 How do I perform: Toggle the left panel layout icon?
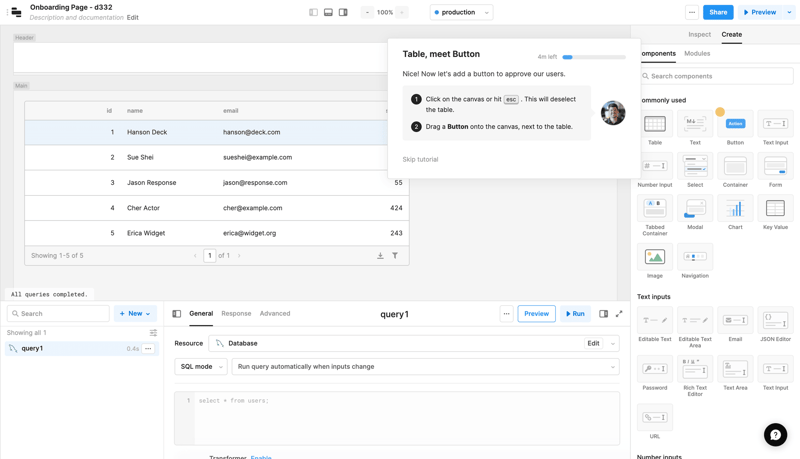[313, 12]
